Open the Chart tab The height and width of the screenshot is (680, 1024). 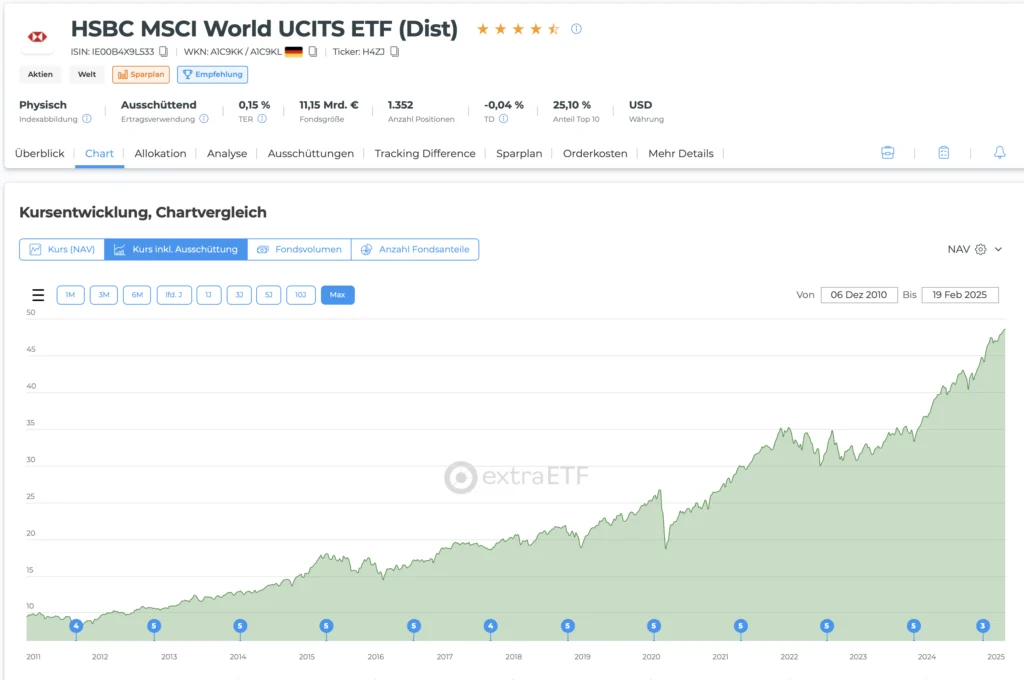pos(99,154)
